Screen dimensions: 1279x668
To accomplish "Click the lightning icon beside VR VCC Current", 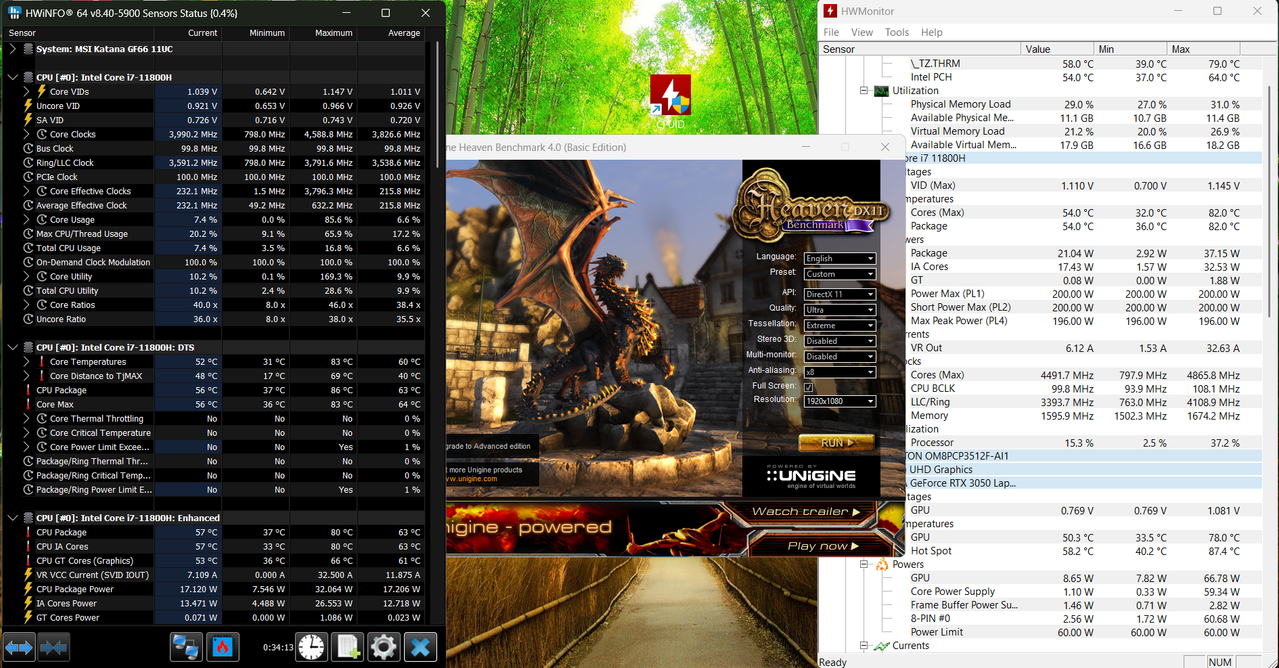I will (28, 575).
